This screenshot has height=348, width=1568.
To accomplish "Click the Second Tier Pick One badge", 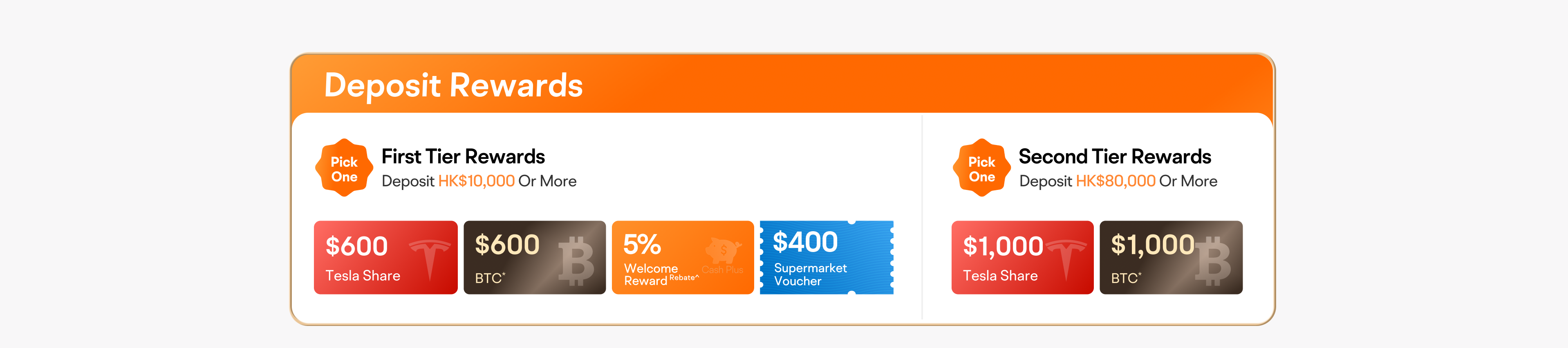I will click(981, 168).
